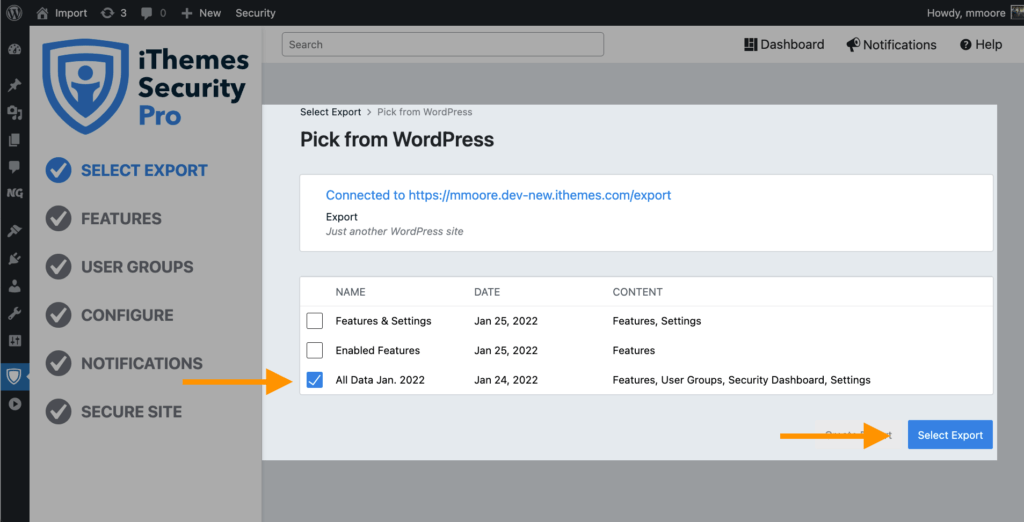The height and width of the screenshot is (522, 1024).
Task: Click the Features & Settings export name
Action: coord(383,321)
